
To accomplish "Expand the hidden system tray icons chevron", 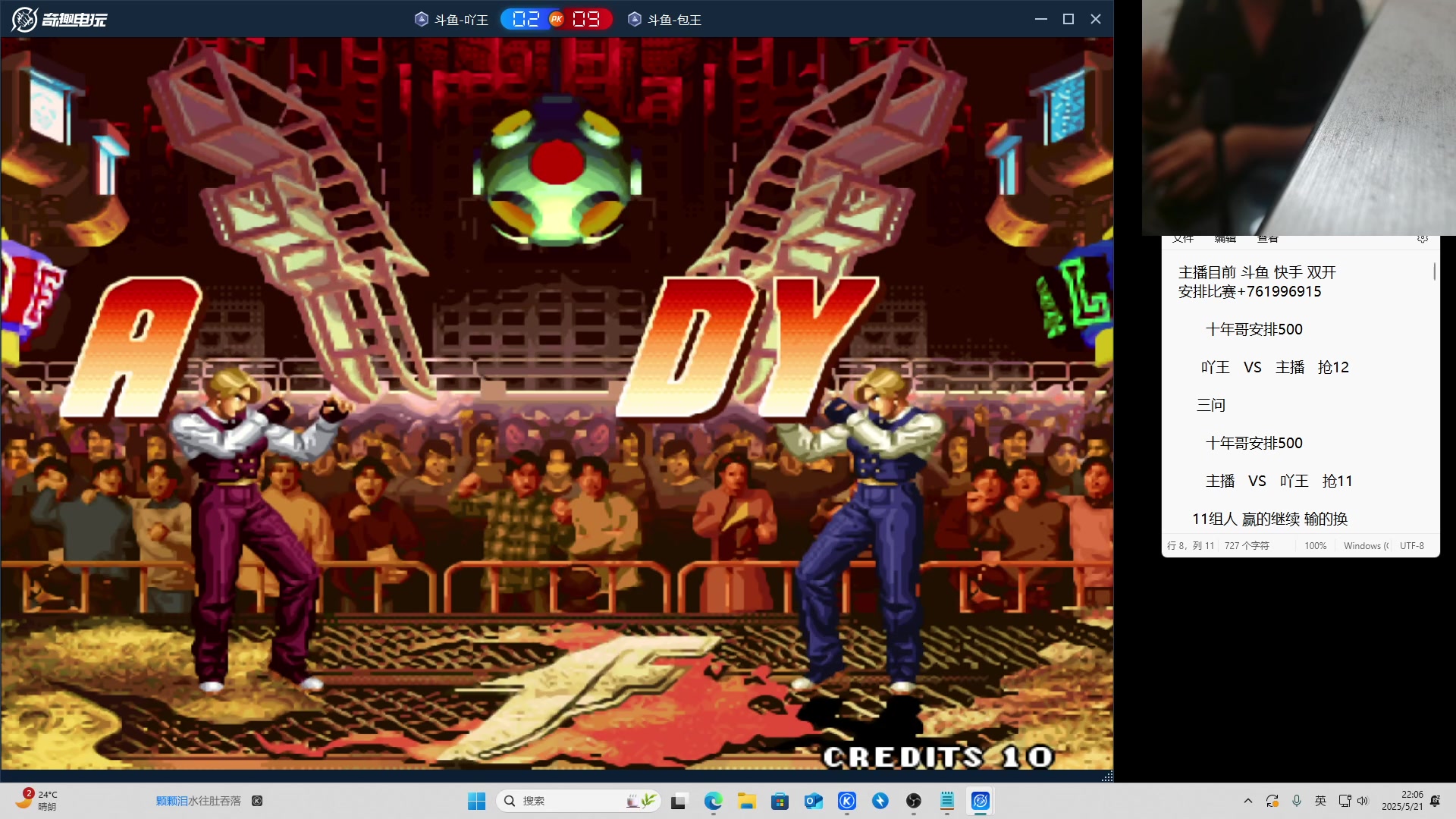I will tap(1248, 801).
